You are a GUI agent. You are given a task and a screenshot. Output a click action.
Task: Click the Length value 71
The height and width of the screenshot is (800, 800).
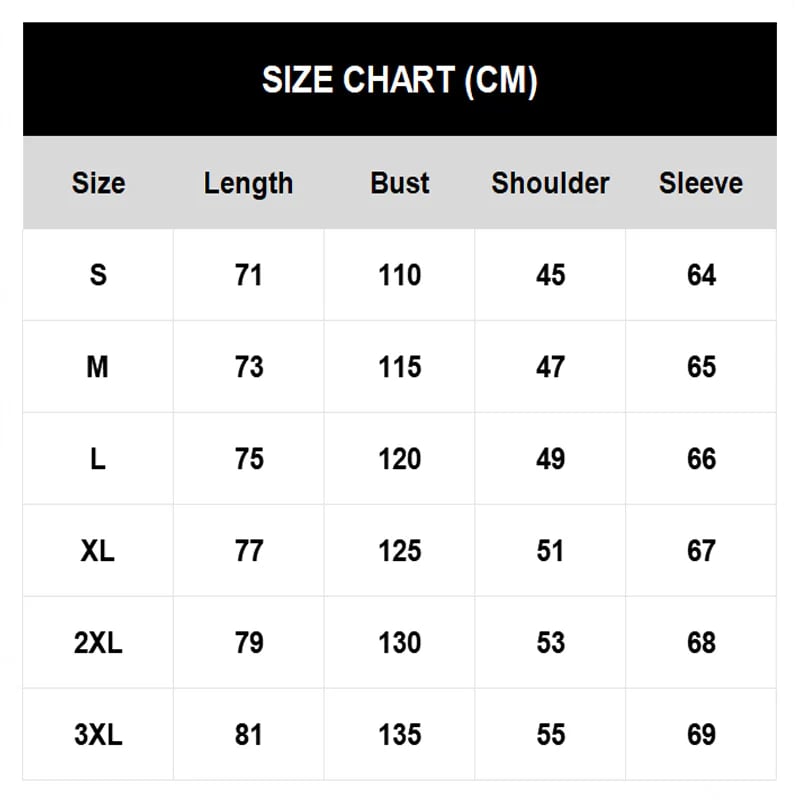[x=248, y=275]
